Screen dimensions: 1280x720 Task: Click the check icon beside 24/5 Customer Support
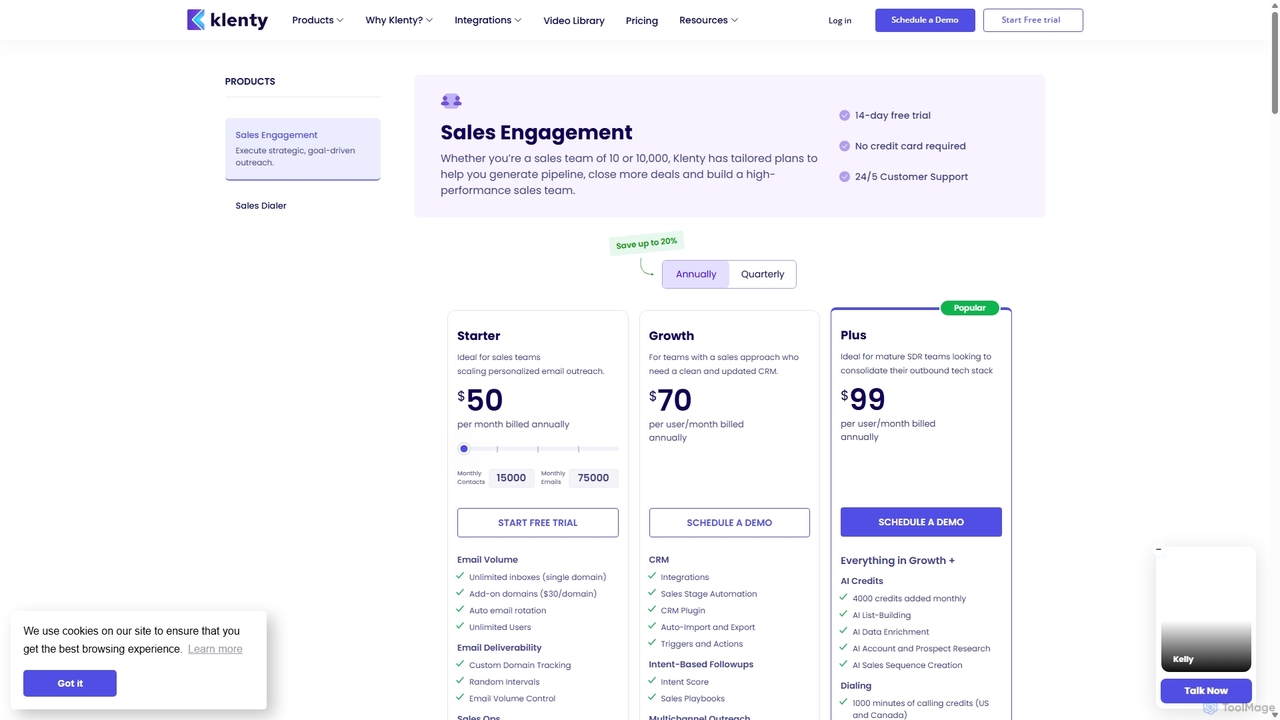coord(844,176)
